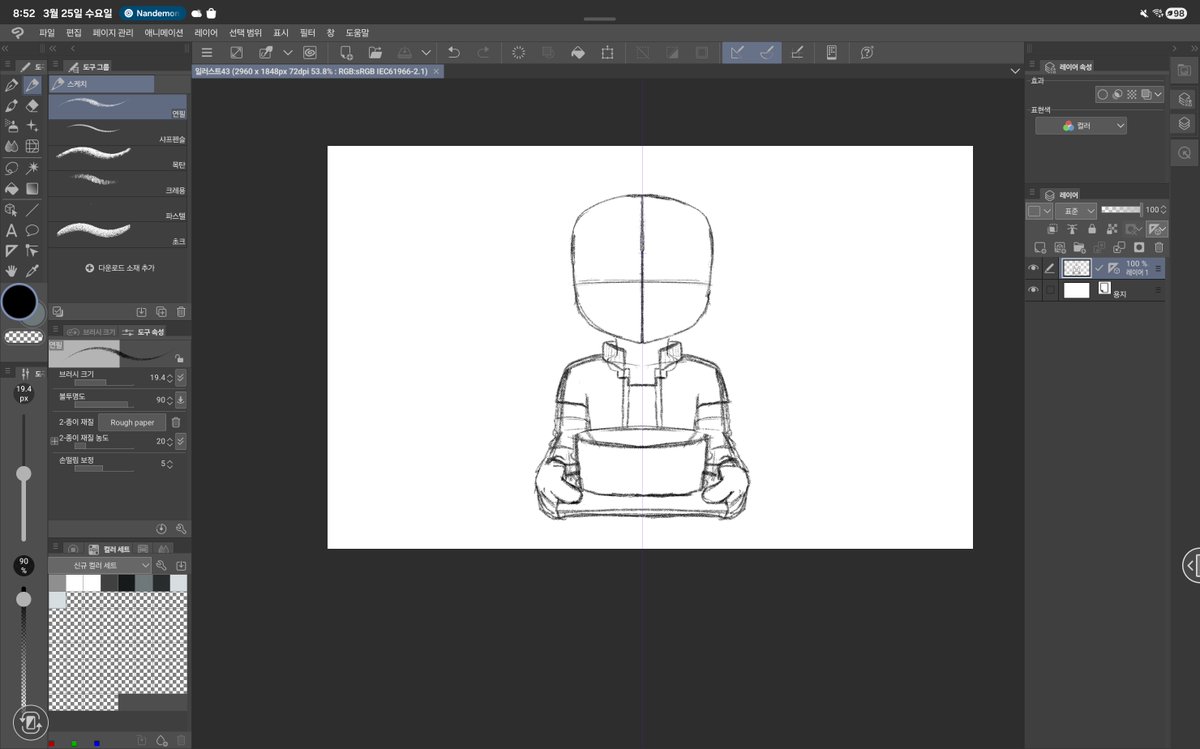Select the balloon tool
Viewport: 1200px width, 749px height.
(x=32, y=230)
